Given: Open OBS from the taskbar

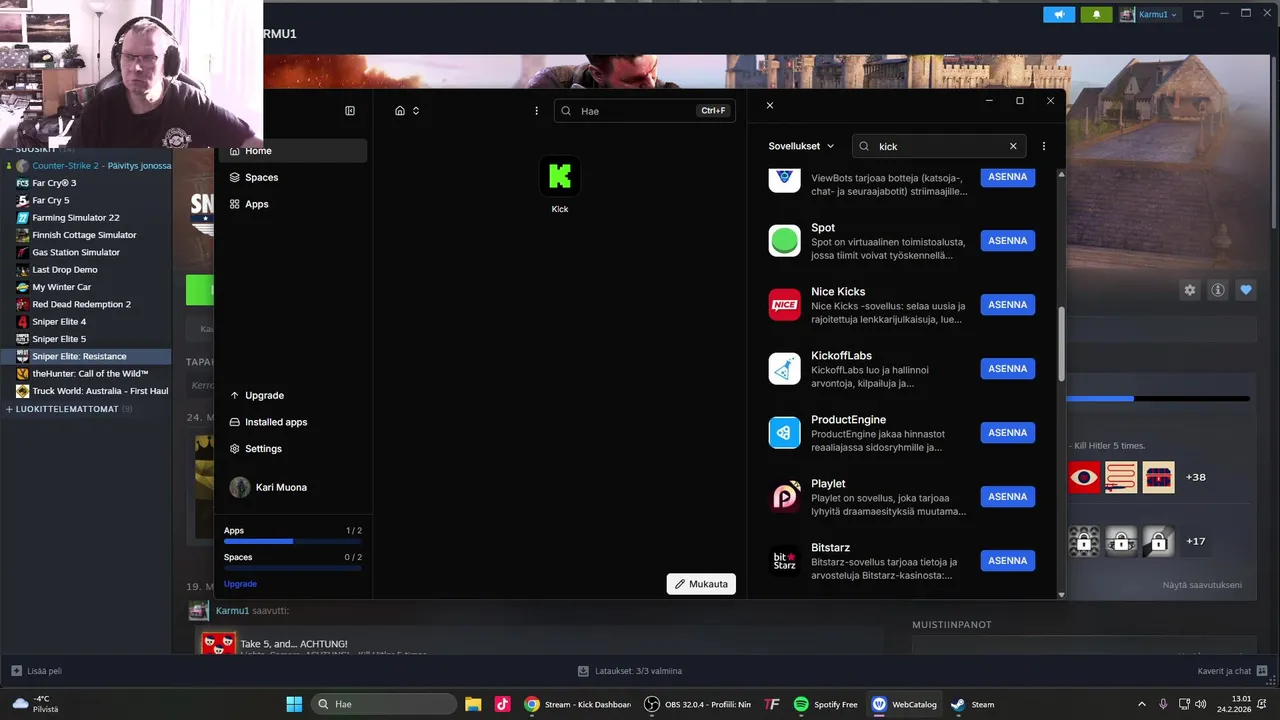Looking at the screenshot, I should pyautogui.click(x=697, y=704).
